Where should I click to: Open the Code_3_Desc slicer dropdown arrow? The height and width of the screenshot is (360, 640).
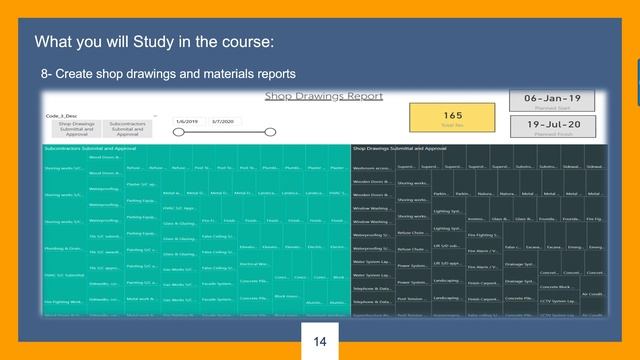(155, 116)
